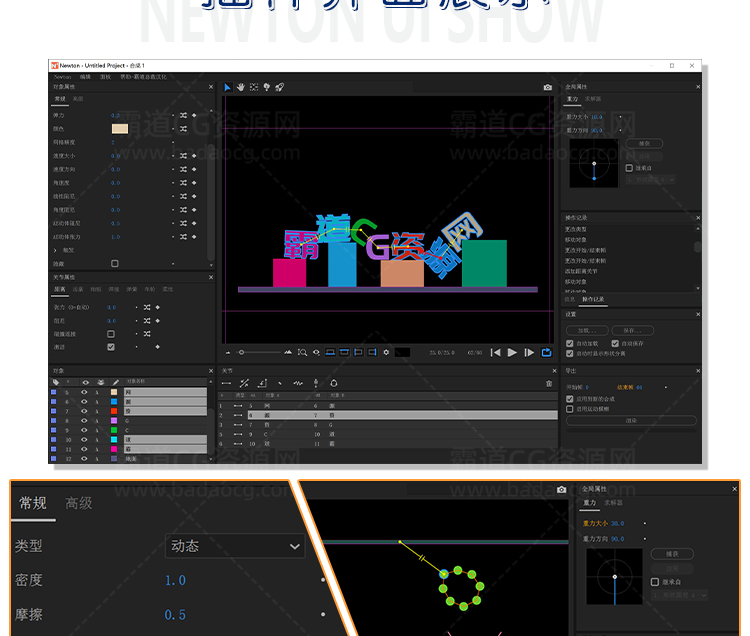Click the 捕获 button in the main gravity panel
Image resolution: width=750 pixels, height=636 pixels.
(644, 143)
